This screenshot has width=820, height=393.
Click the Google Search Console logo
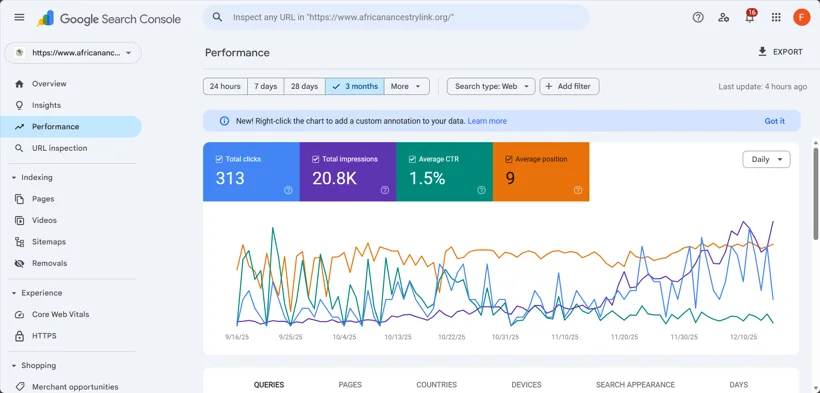pos(109,19)
